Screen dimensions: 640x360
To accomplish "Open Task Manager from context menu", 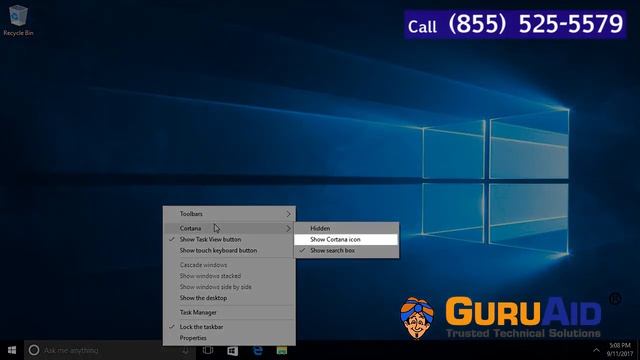I will click(x=229, y=312).
